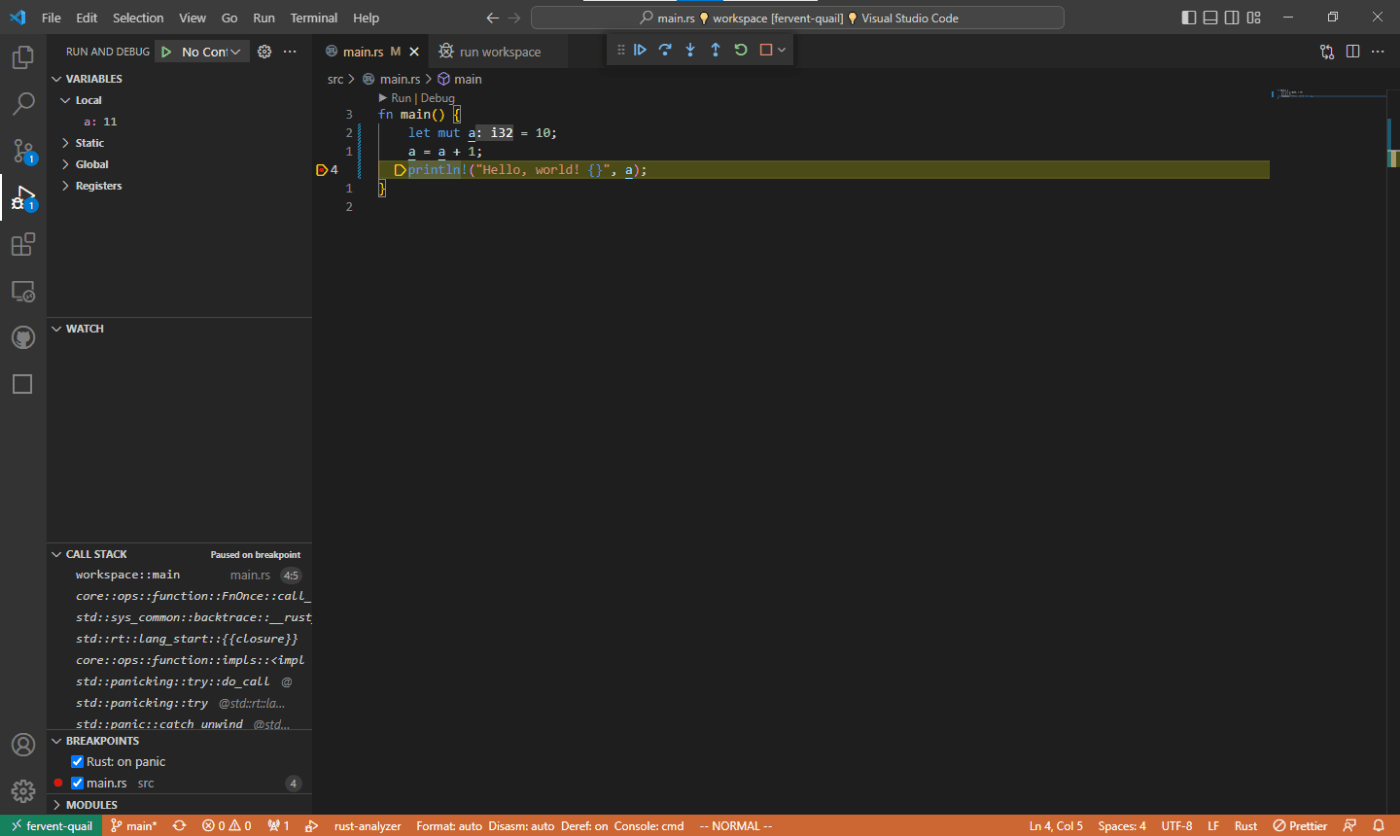The width and height of the screenshot is (1400, 836).
Task: Go back with the left arrow
Action: 492,18
